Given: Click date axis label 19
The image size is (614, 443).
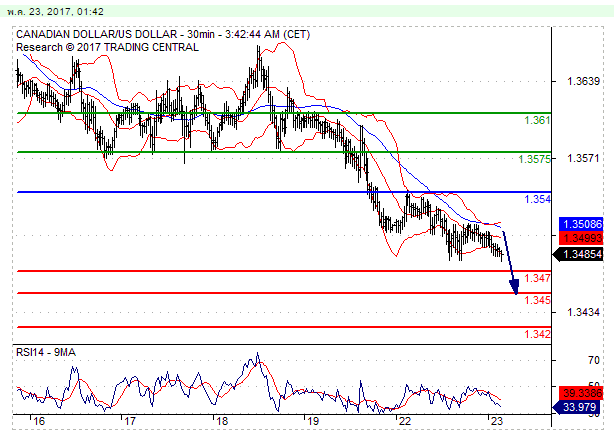Looking at the screenshot, I should click(x=313, y=421).
